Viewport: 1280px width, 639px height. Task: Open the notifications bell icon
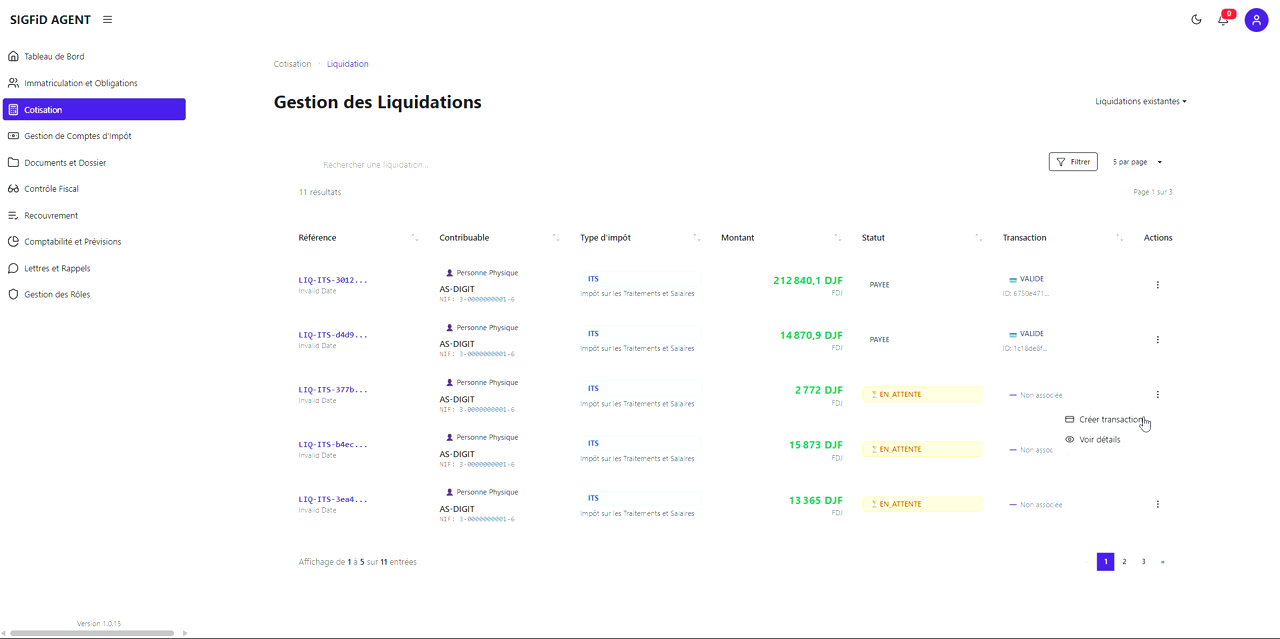click(1223, 20)
